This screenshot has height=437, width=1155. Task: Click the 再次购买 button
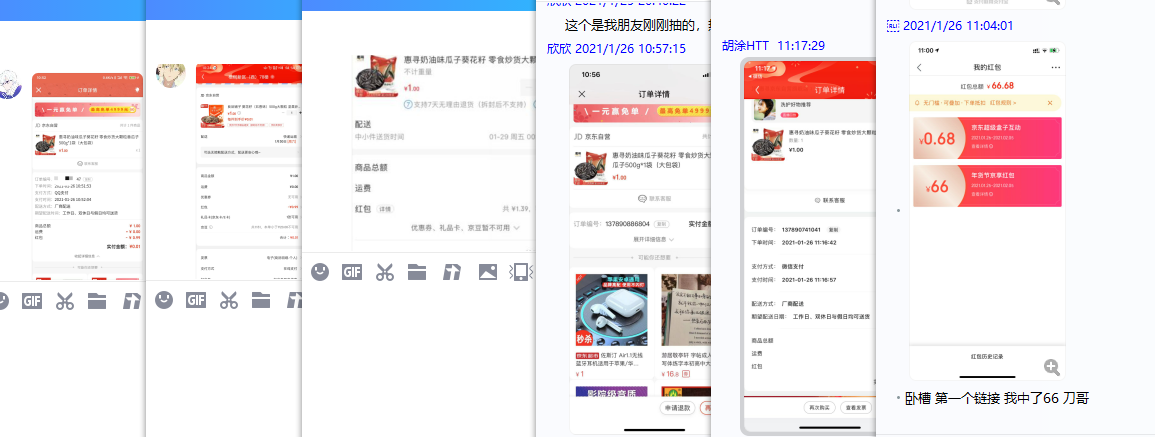(820, 408)
